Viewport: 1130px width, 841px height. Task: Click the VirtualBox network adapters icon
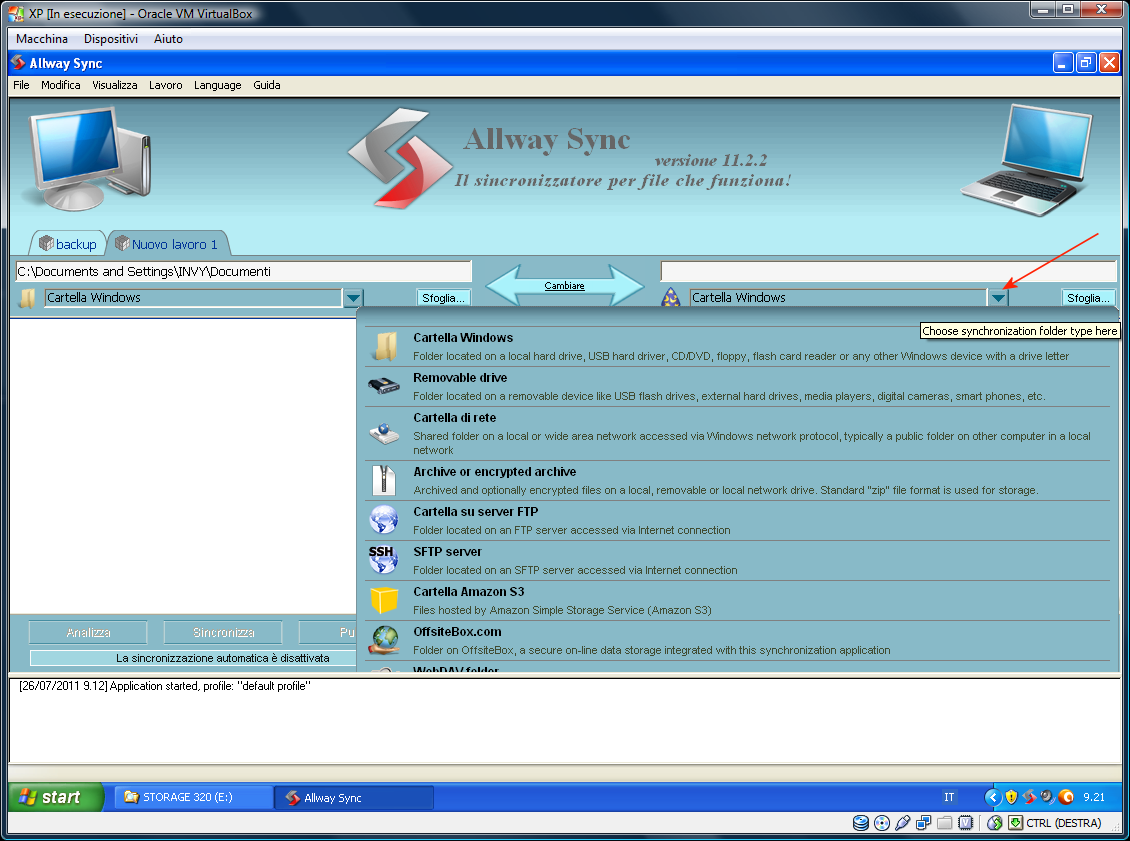[923, 823]
